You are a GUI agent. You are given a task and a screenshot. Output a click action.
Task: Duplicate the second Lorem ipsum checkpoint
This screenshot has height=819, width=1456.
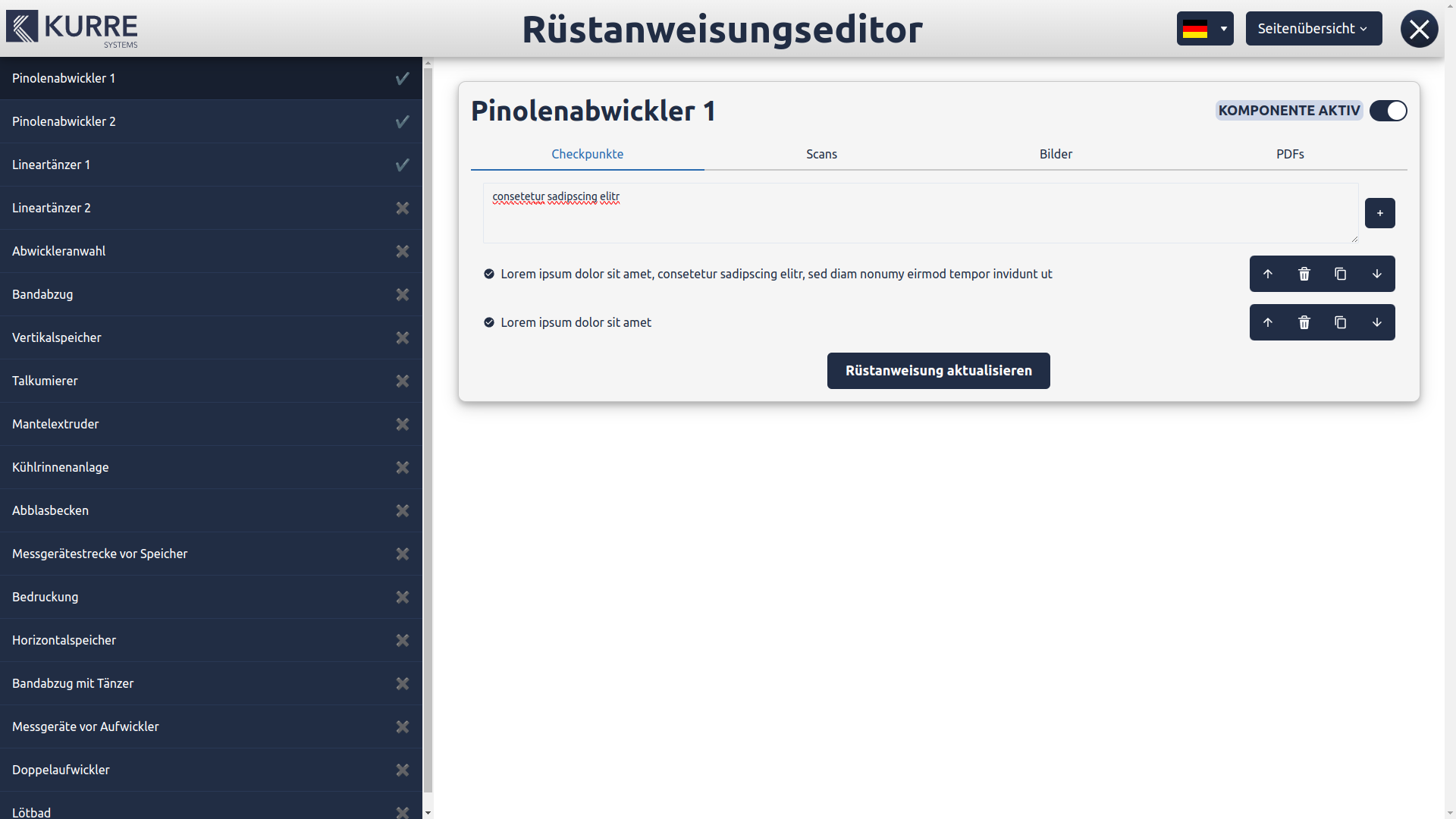click(x=1341, y=322)
